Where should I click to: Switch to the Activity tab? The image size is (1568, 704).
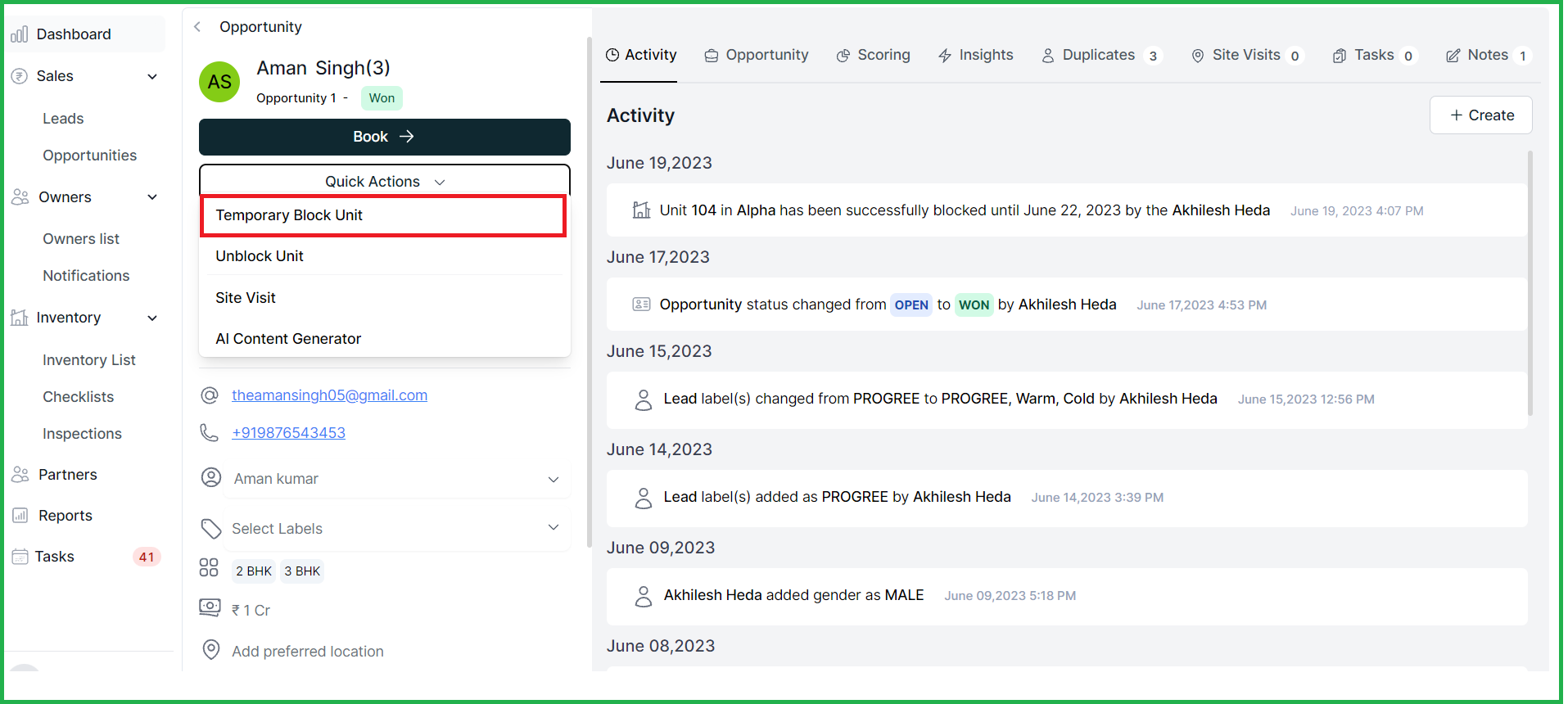tap(641, 55)
